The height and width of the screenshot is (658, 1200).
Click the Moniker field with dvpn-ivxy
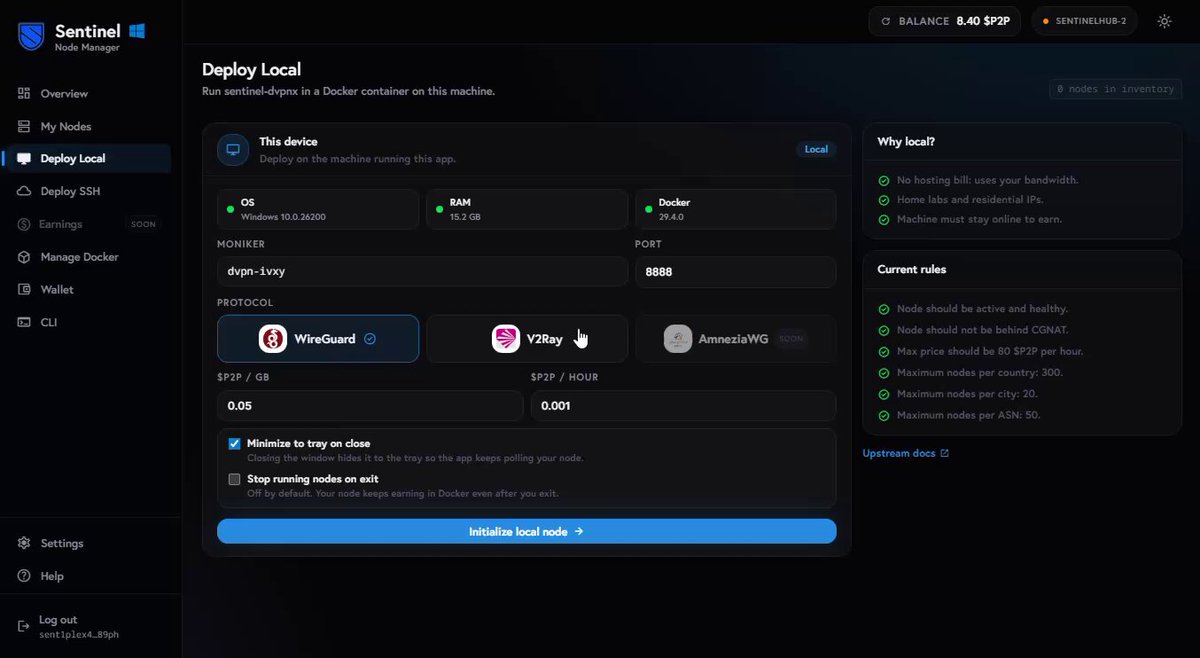click(x=422, y=271)
